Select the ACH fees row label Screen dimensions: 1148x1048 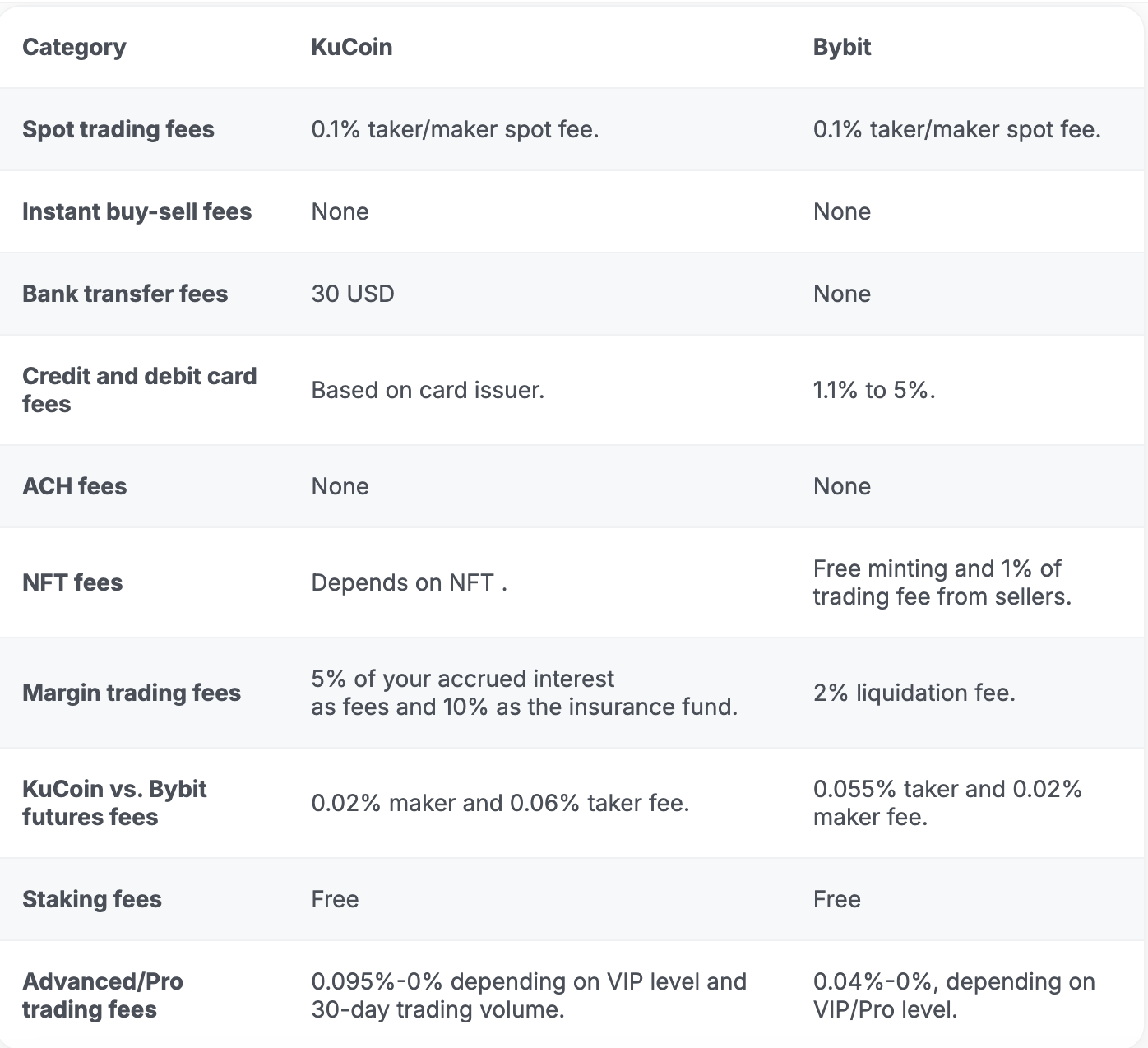75,486
